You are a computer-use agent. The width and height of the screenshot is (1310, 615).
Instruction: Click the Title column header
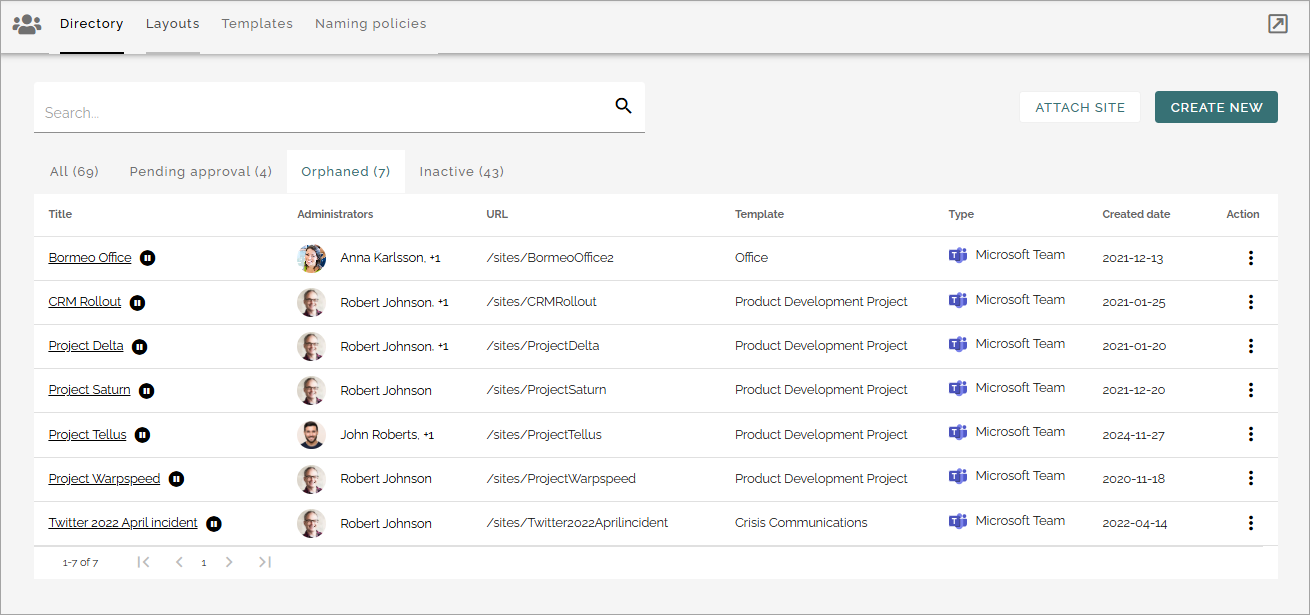tap(60, 214)
